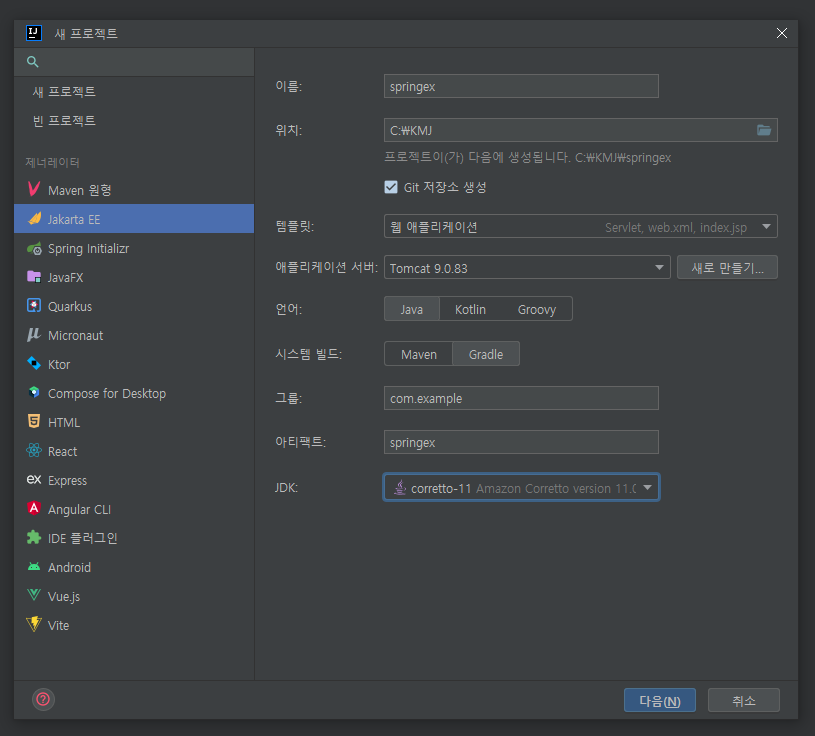Select 빈 프로젝트 in left list
The image size is (815, 736).
[x=134, y=121]
